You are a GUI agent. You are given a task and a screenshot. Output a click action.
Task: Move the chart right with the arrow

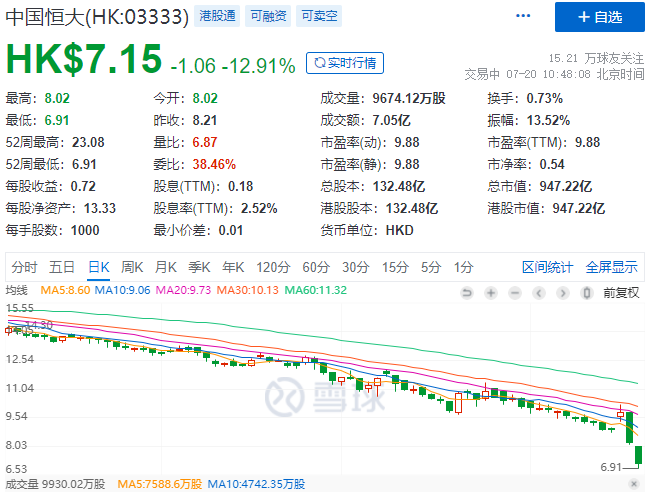[x=563, y=293]
